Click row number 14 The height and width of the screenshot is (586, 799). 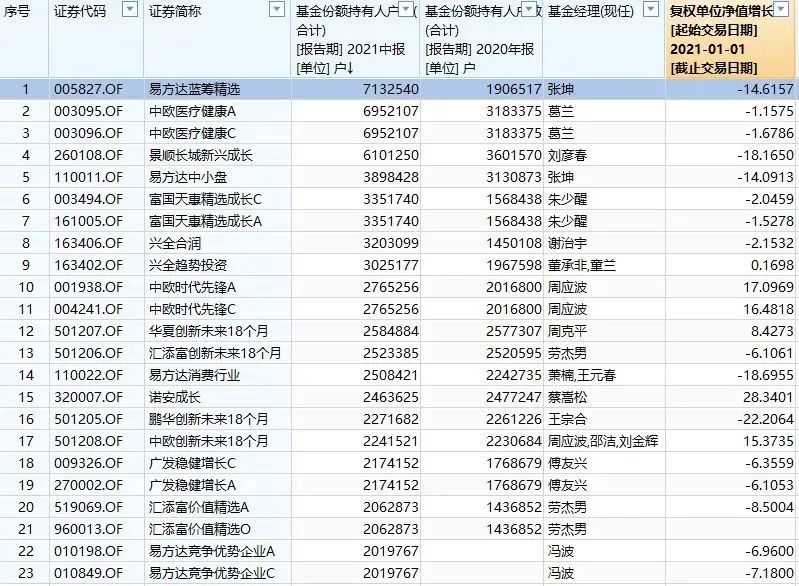click(25, 375)
